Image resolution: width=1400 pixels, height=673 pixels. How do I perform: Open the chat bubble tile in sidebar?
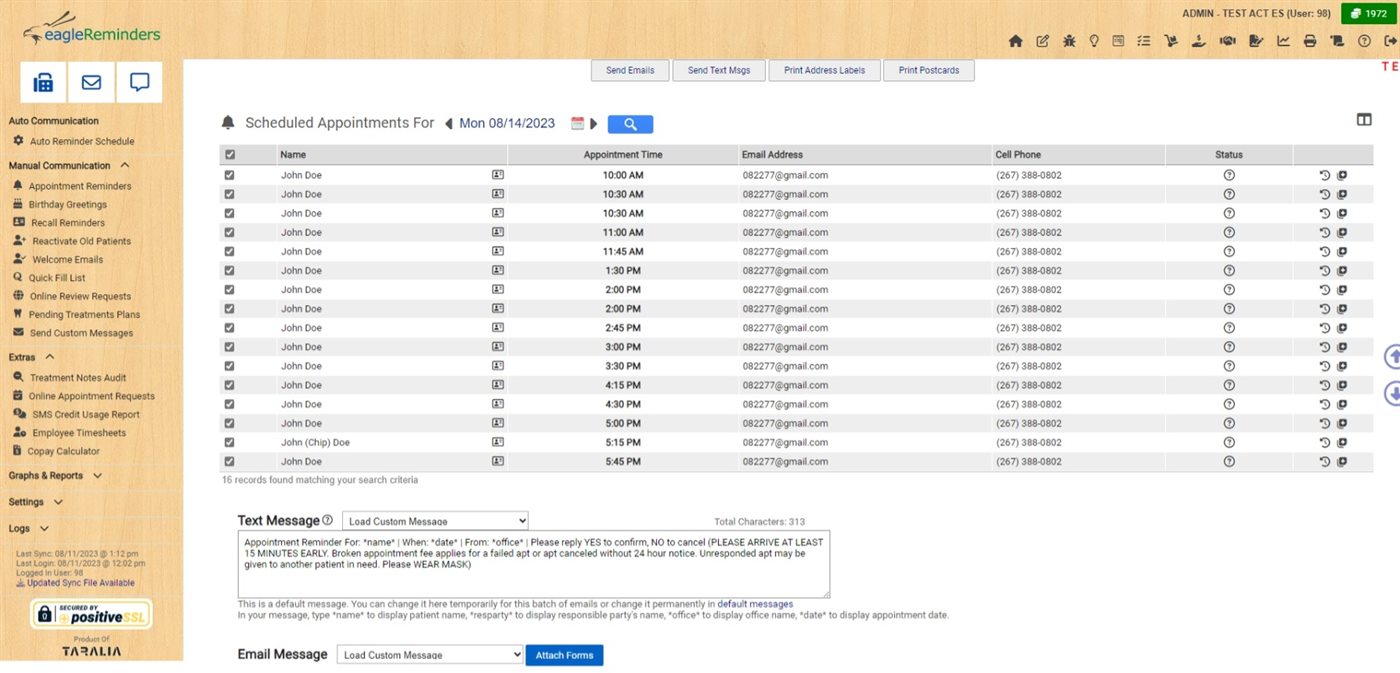(139, 82)
